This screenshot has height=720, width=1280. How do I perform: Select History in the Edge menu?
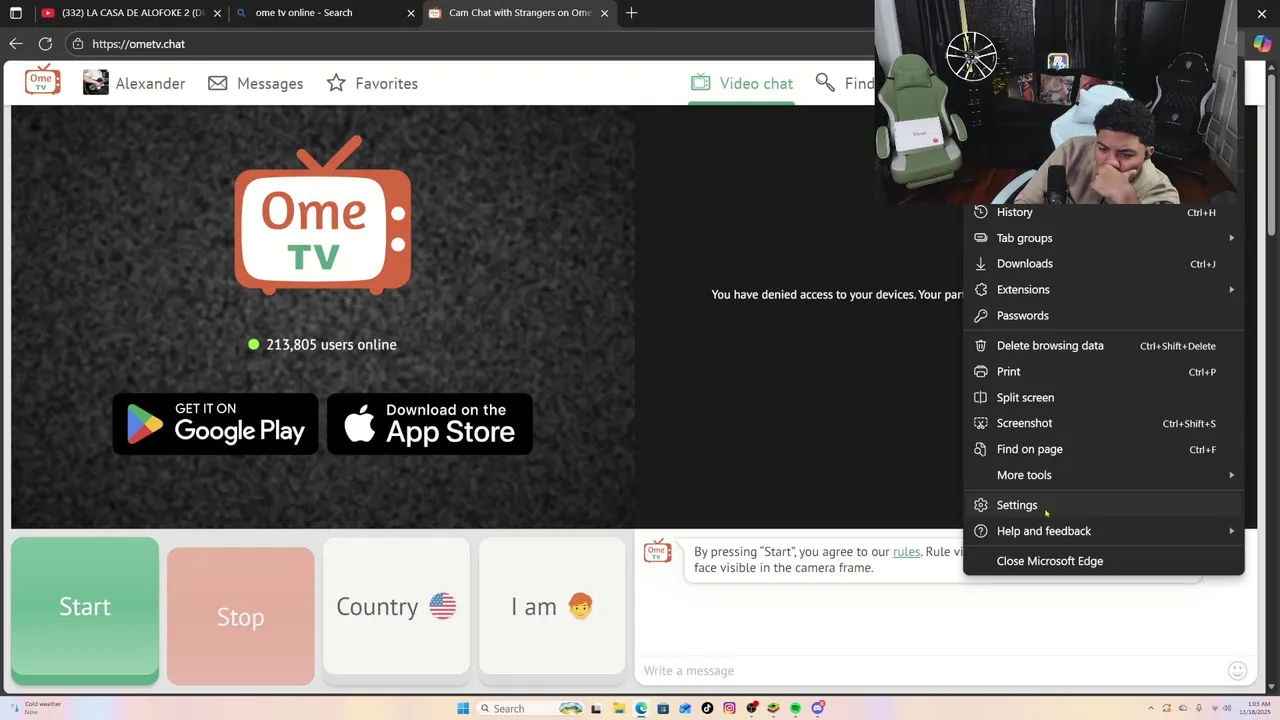coord(1104,212)
